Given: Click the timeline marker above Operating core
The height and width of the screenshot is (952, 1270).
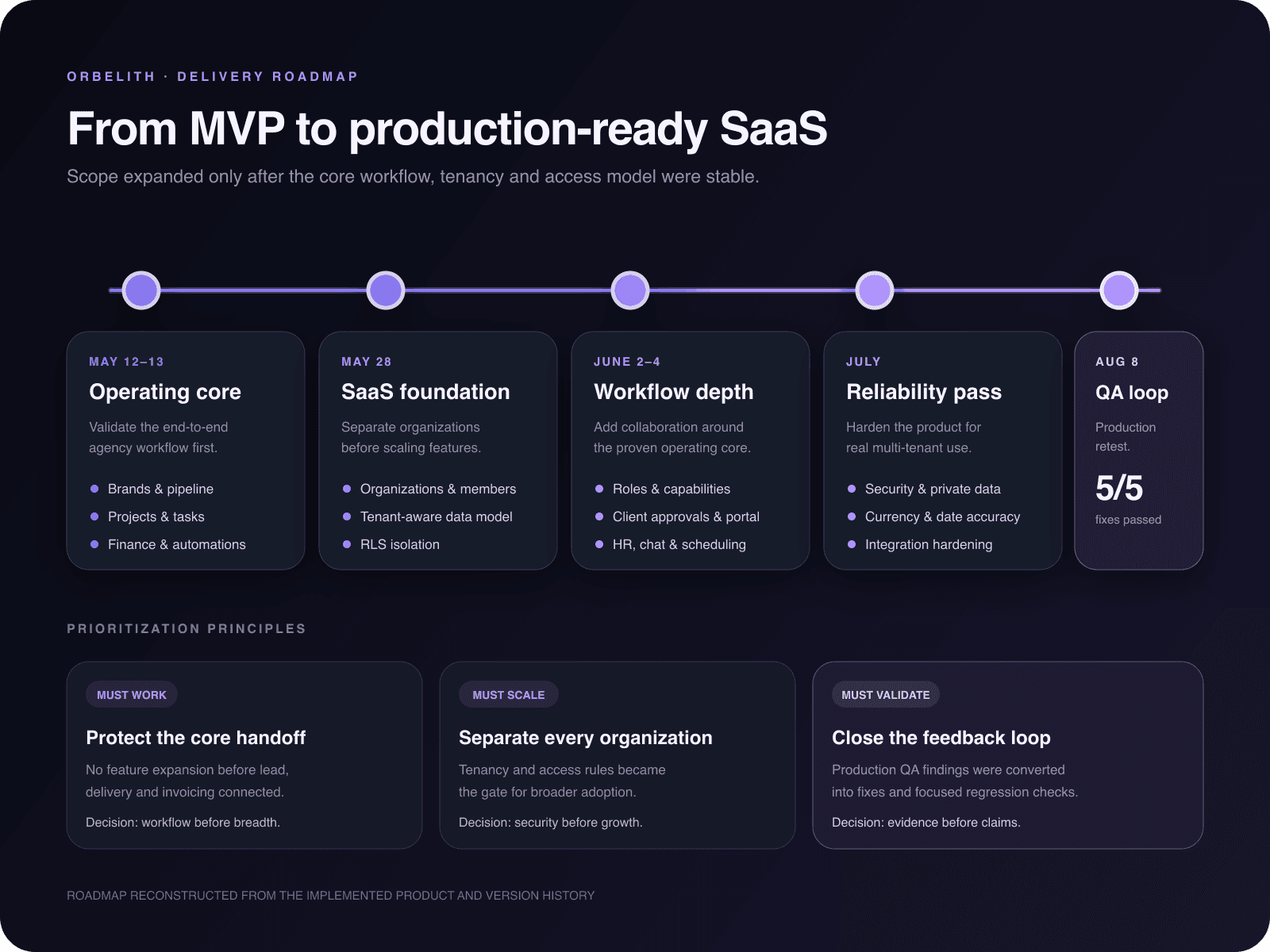Looking at the screenshot, I should pyautogui.click(x=141, y=290).
